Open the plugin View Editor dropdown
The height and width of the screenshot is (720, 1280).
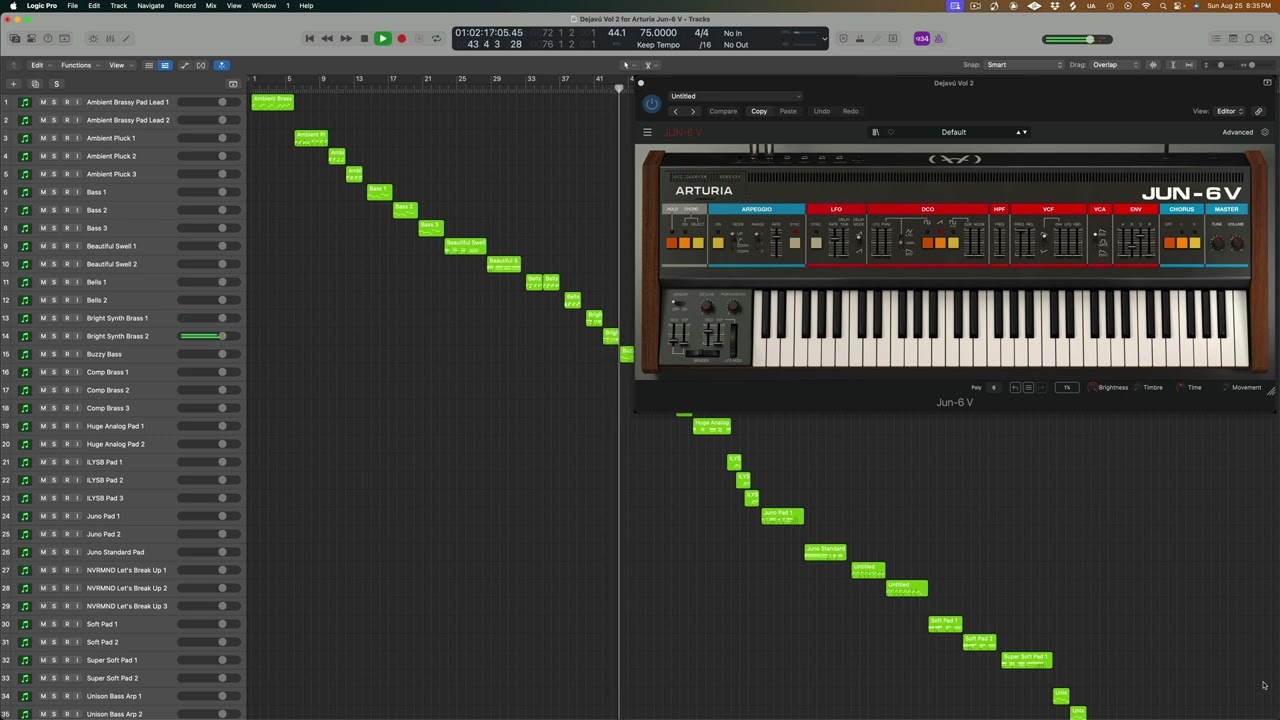(x=1229, y=111)
